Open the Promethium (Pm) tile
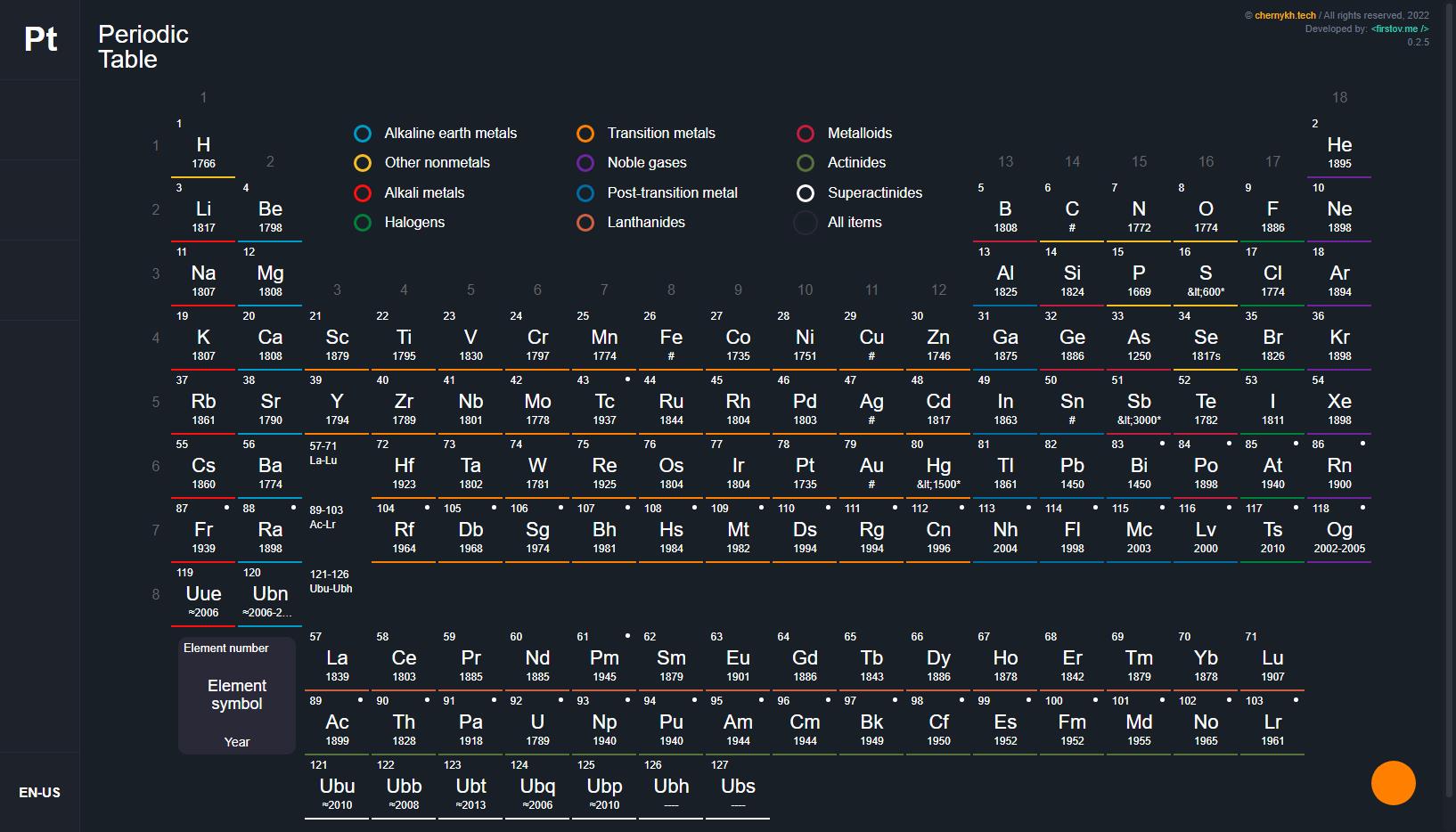Viewport: 1456px width, 832px height. click(x=604, y=659)
